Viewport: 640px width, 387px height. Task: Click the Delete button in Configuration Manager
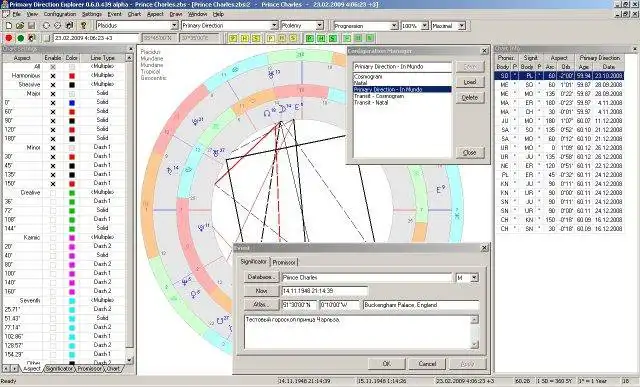click(x=470, y=98)
